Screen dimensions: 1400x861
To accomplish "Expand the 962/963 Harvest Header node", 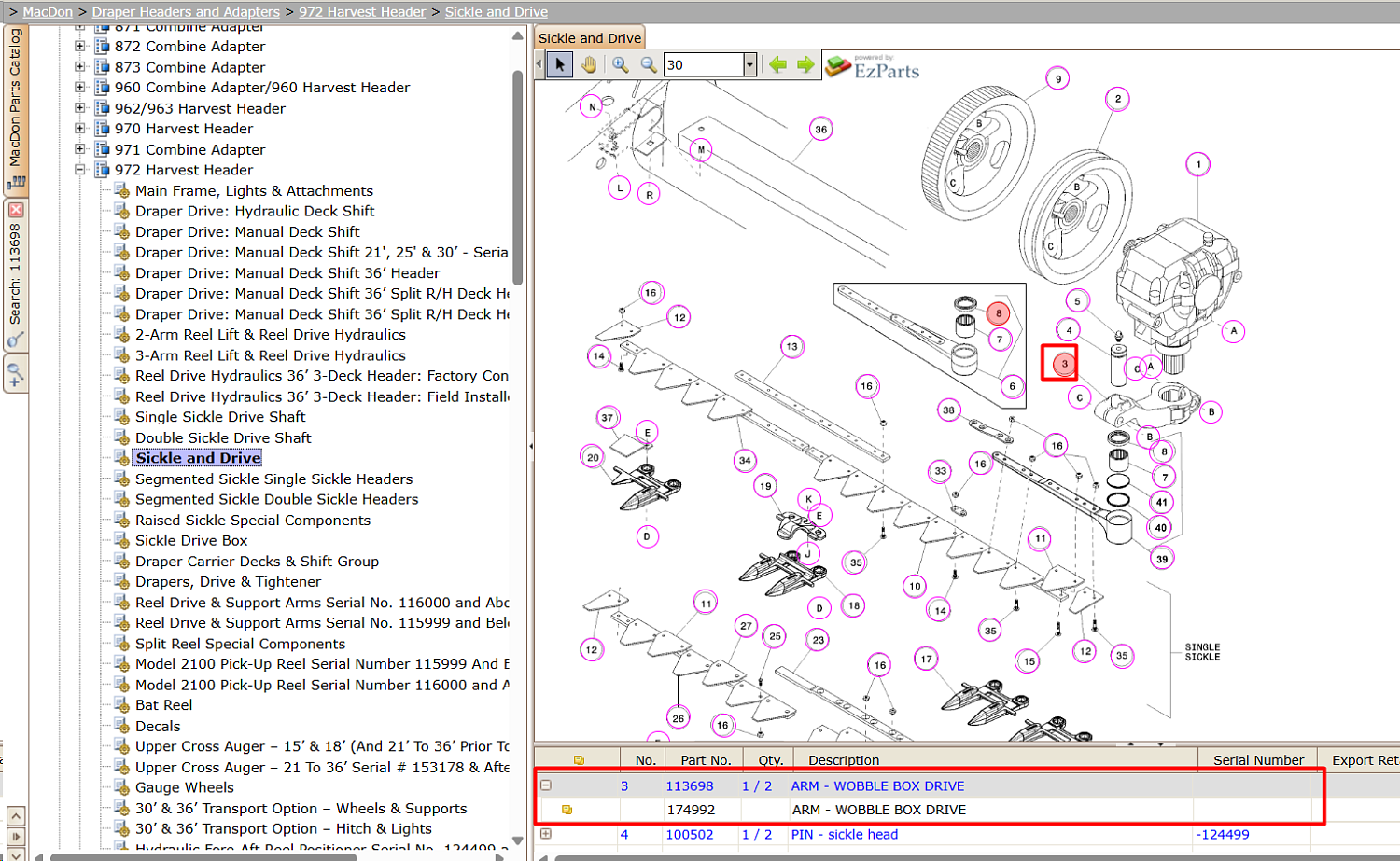I will pos(80,108).
